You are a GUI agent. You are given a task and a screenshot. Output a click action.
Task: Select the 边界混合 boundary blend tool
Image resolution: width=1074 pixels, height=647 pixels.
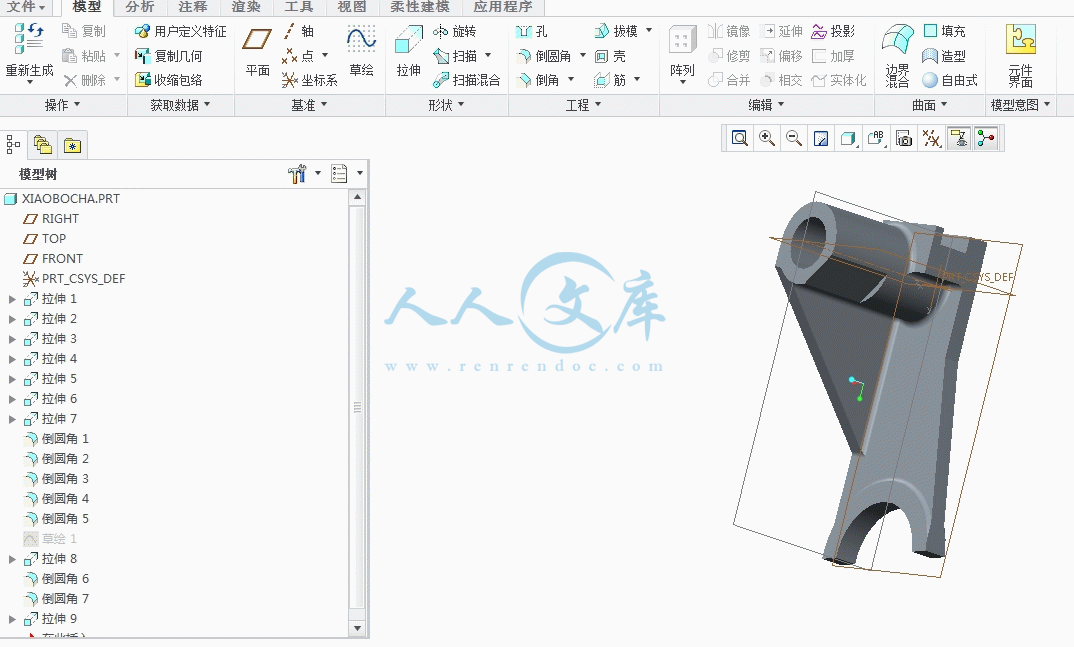pos(897,55)
